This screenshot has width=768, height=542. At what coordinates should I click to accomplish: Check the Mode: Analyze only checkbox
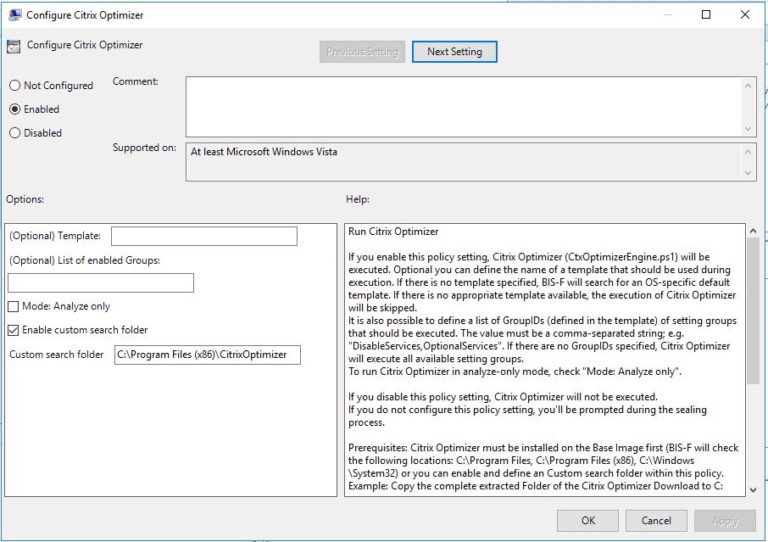pyautogui.click(x=13, y=306)
